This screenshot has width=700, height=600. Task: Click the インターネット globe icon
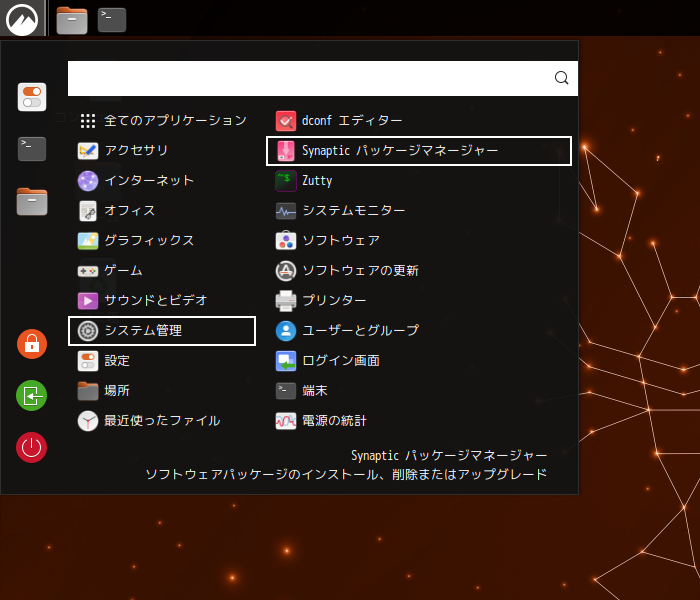tap(88, 181)
